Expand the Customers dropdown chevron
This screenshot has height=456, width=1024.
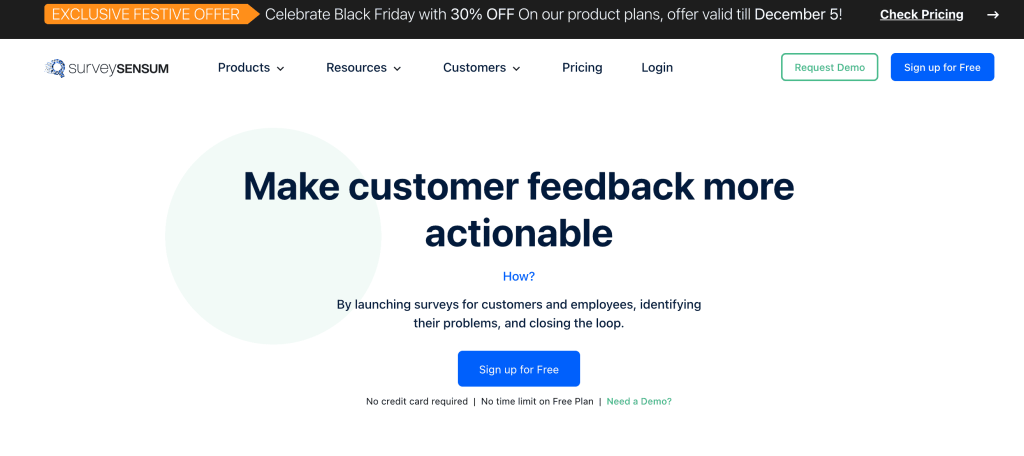(517, 69)
